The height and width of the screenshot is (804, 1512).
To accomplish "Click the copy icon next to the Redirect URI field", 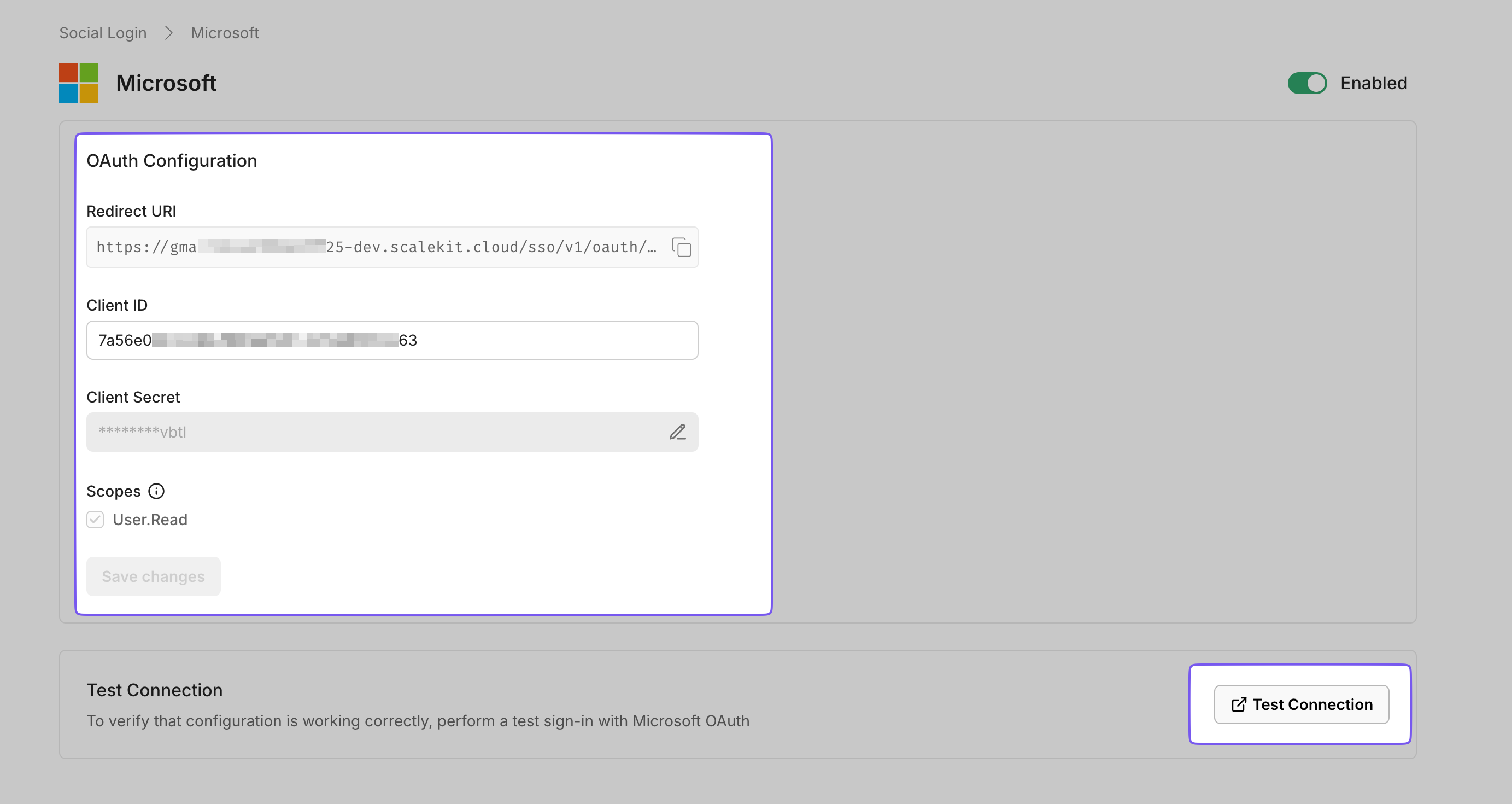I will click(681, 248).
